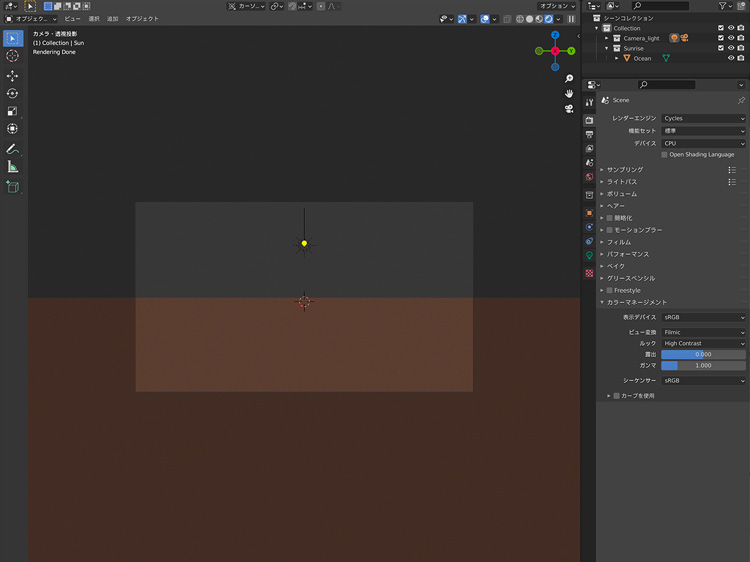Screen dimensions: 750x562
Task: Open the 追加 menu
Action: coord(112,19)
